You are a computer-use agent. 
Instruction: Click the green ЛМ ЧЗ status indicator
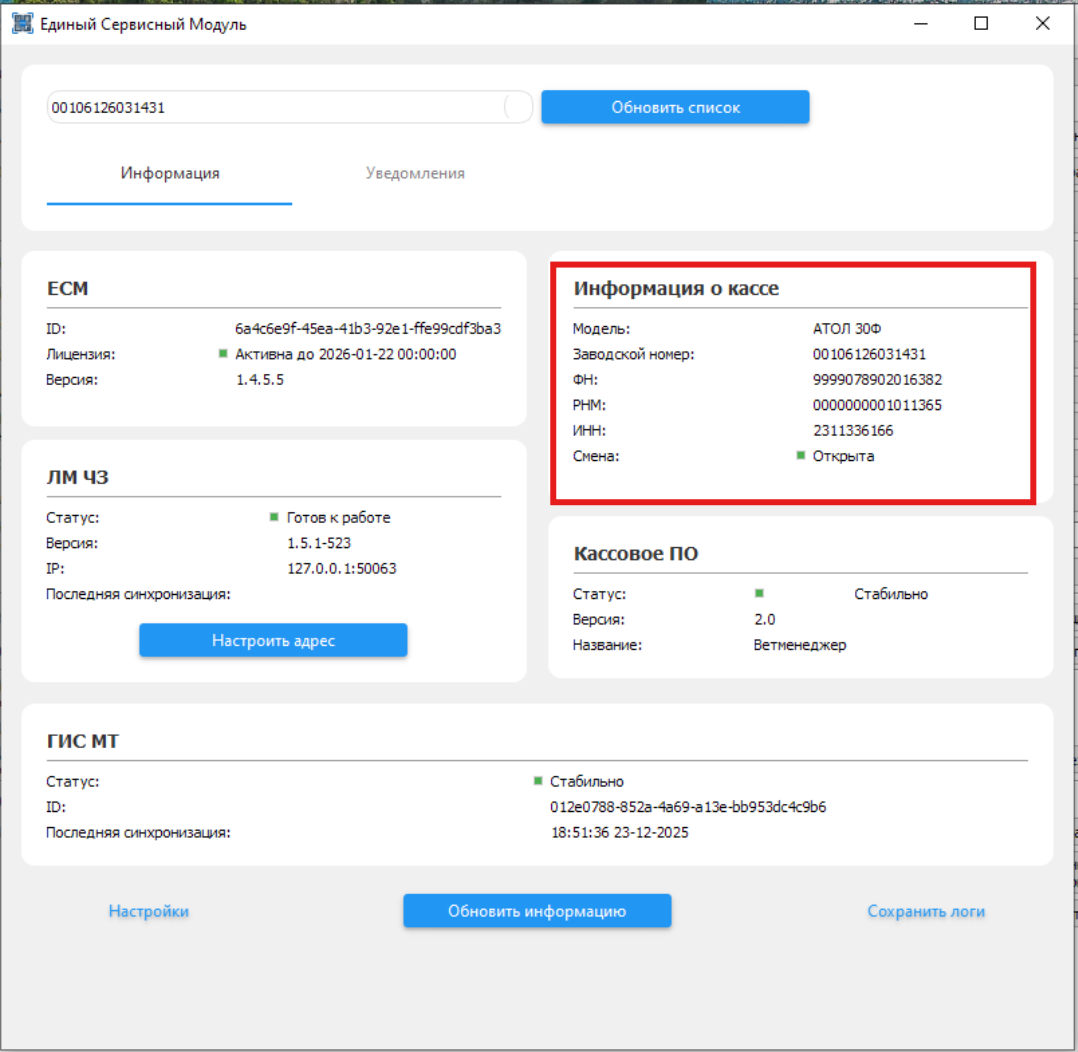click(x=274, y=517)
